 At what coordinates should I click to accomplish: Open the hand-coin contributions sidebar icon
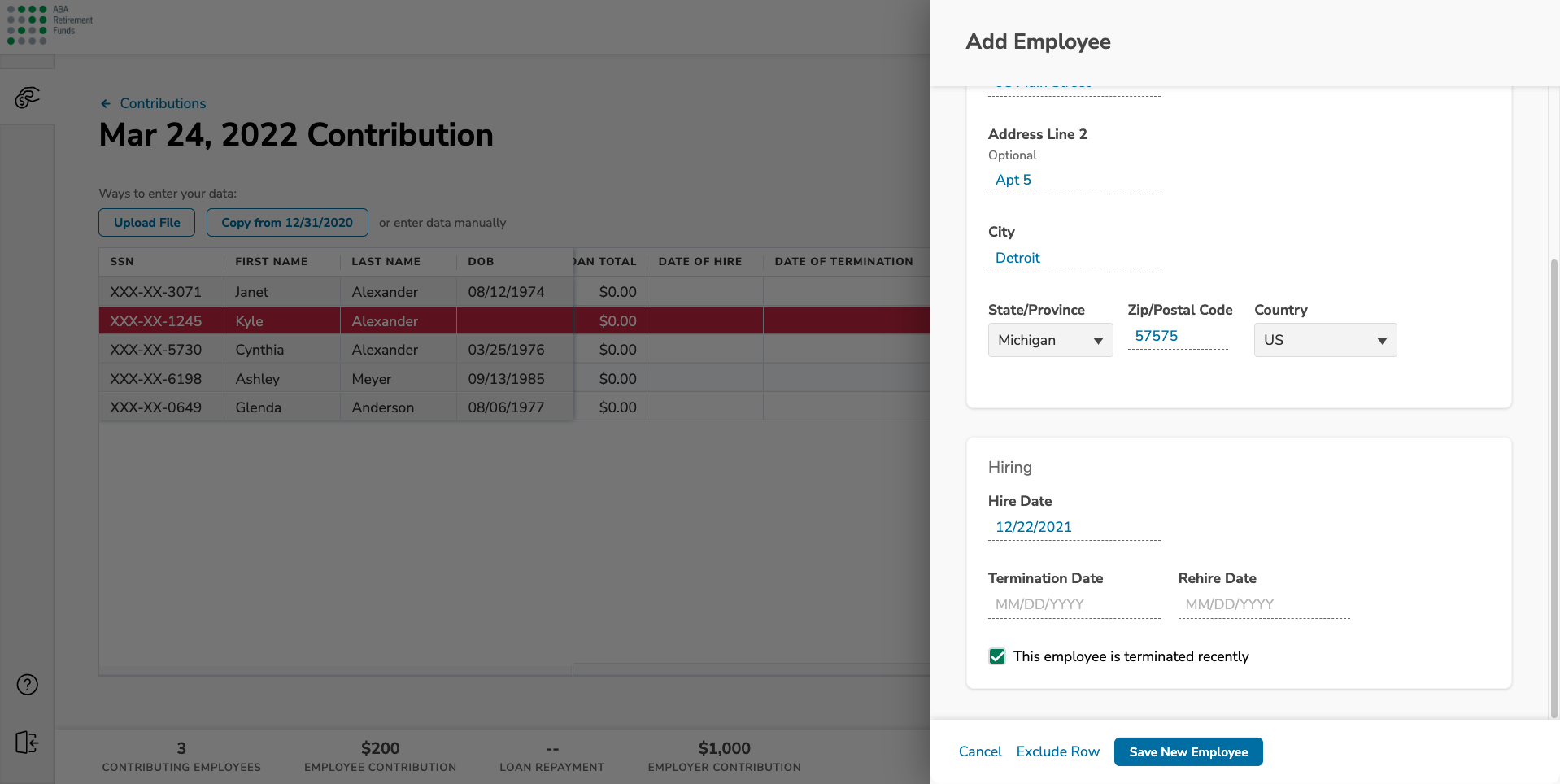click(x=27, y=98)
